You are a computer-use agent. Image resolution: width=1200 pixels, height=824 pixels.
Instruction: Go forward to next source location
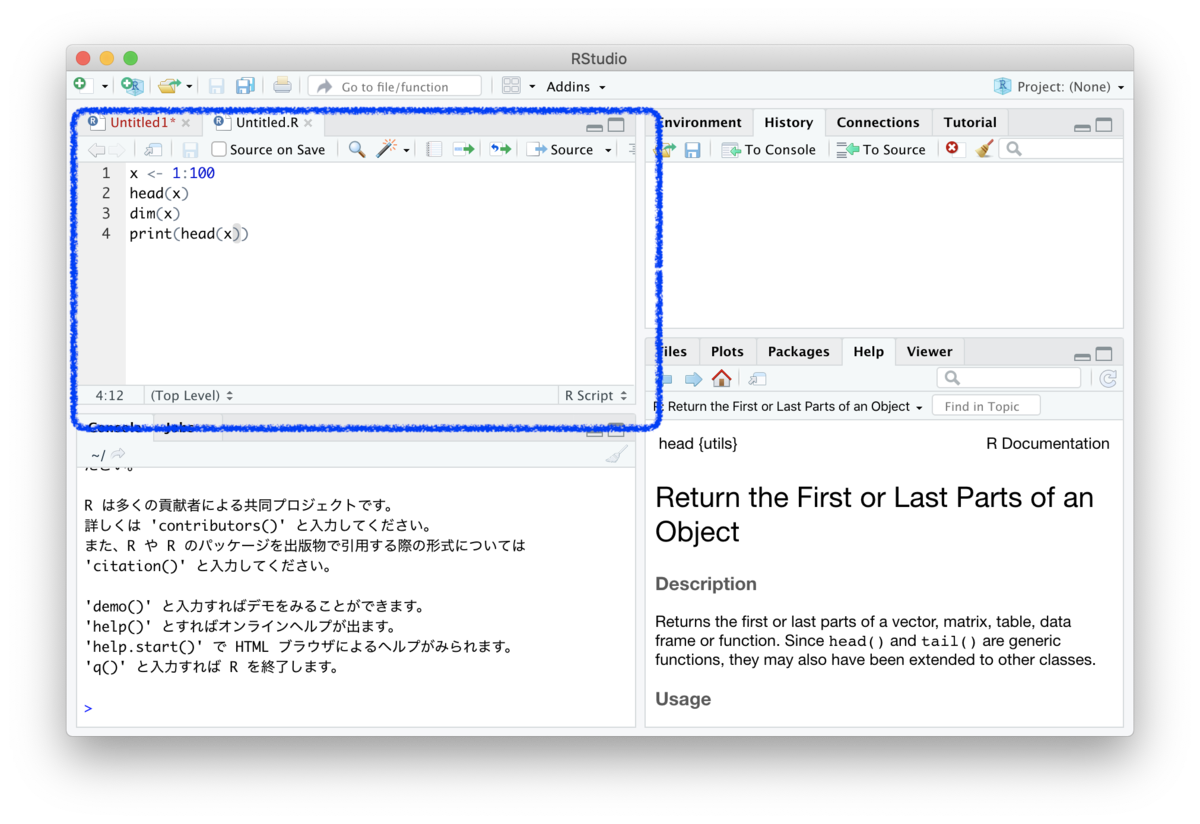coord(117,150)
